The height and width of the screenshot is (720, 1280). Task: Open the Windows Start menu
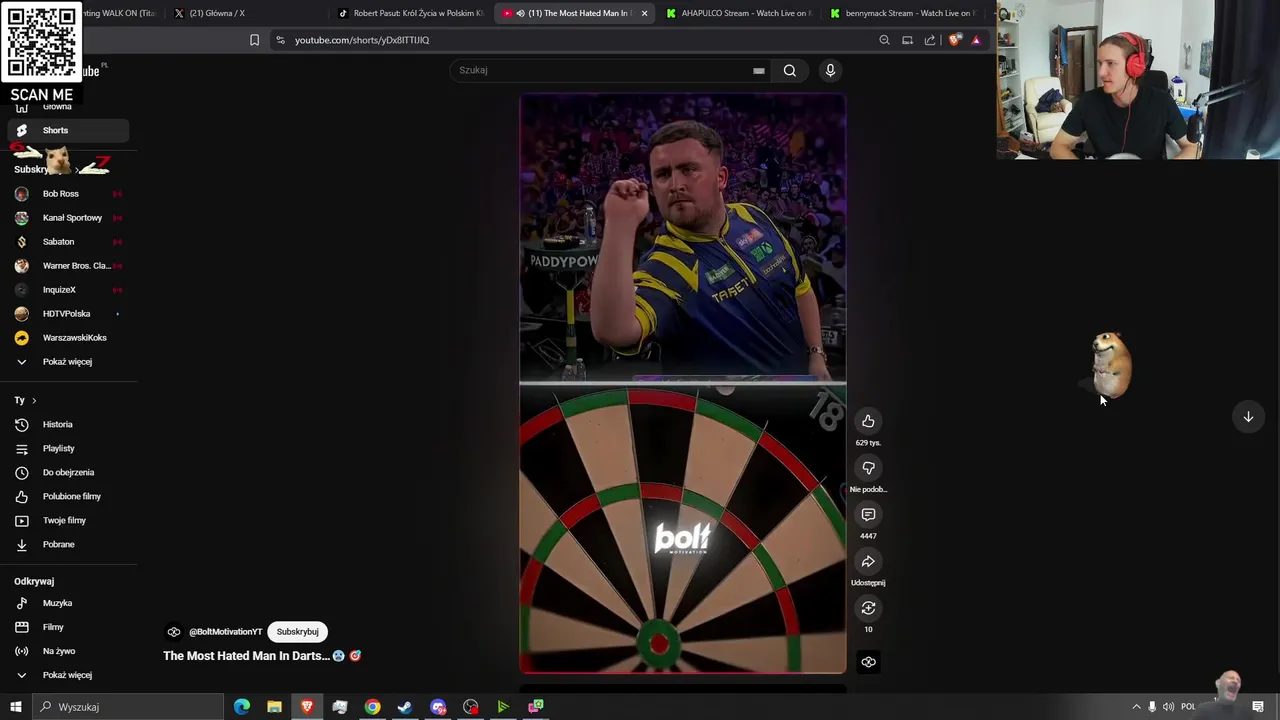[16, 707]
